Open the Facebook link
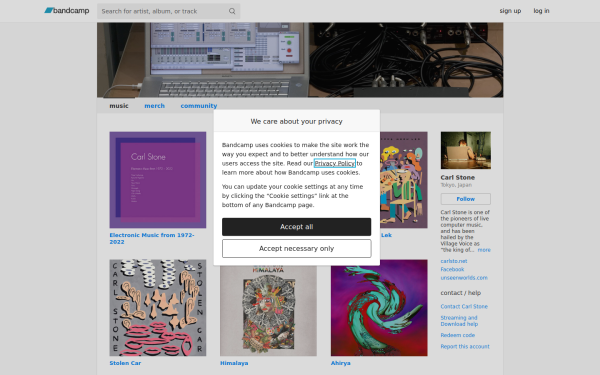Image resolution: width=600 pixels, height=375 pixels. point(452,269)
